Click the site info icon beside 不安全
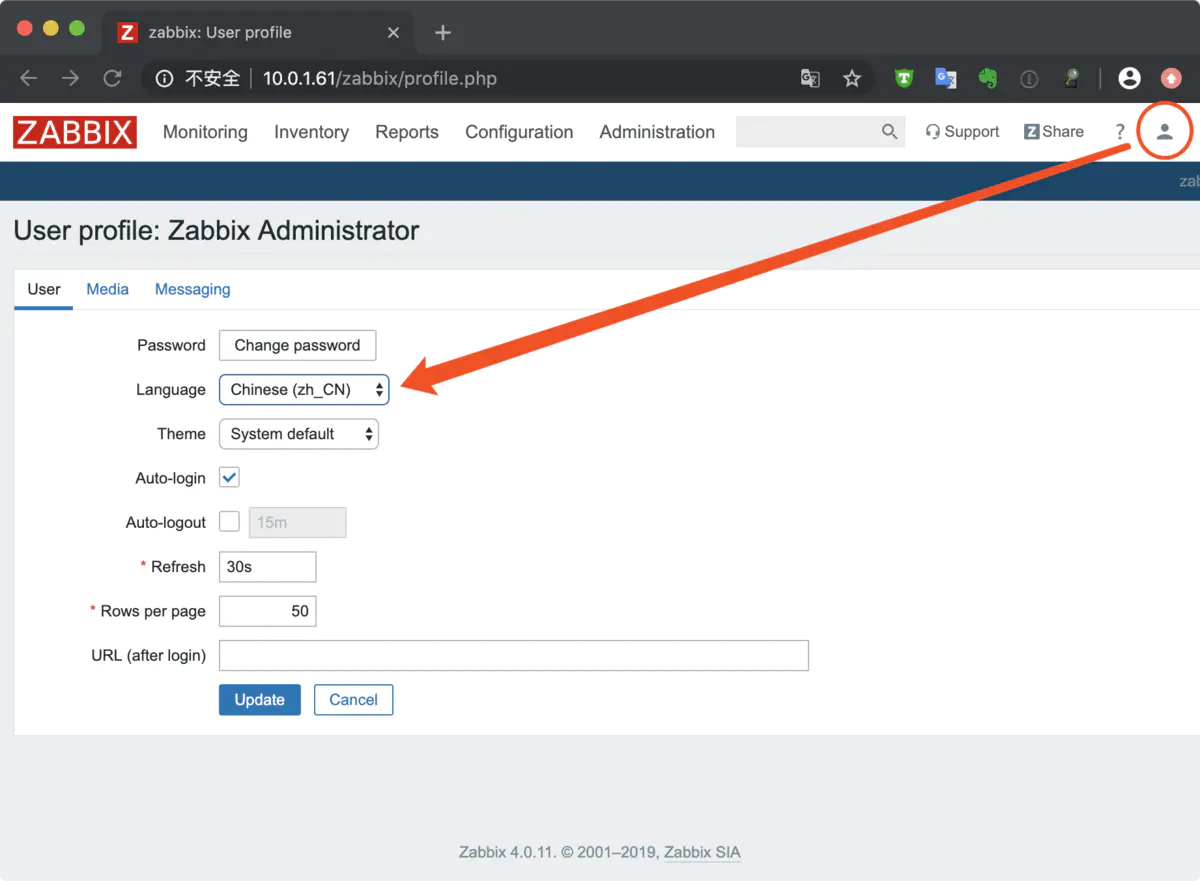1200x881 pixels. (165, 78)
